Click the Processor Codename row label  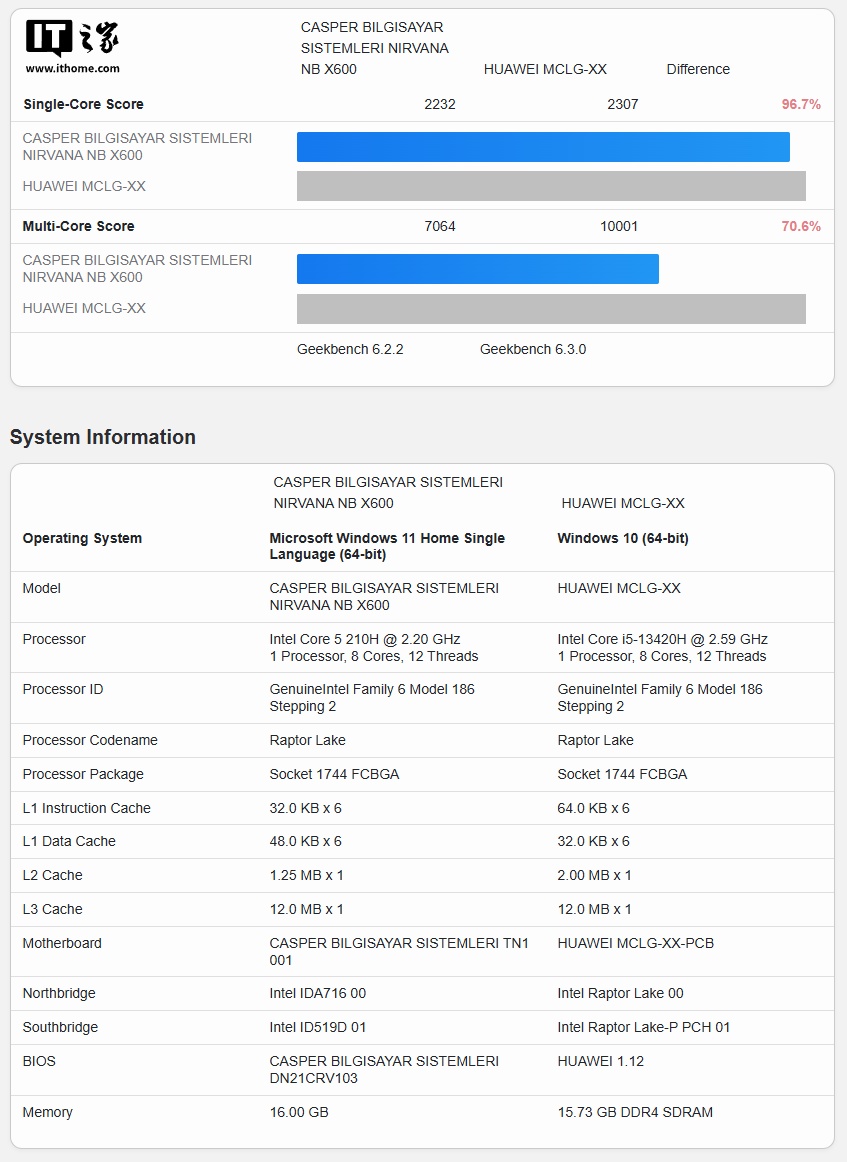[90, 740]
